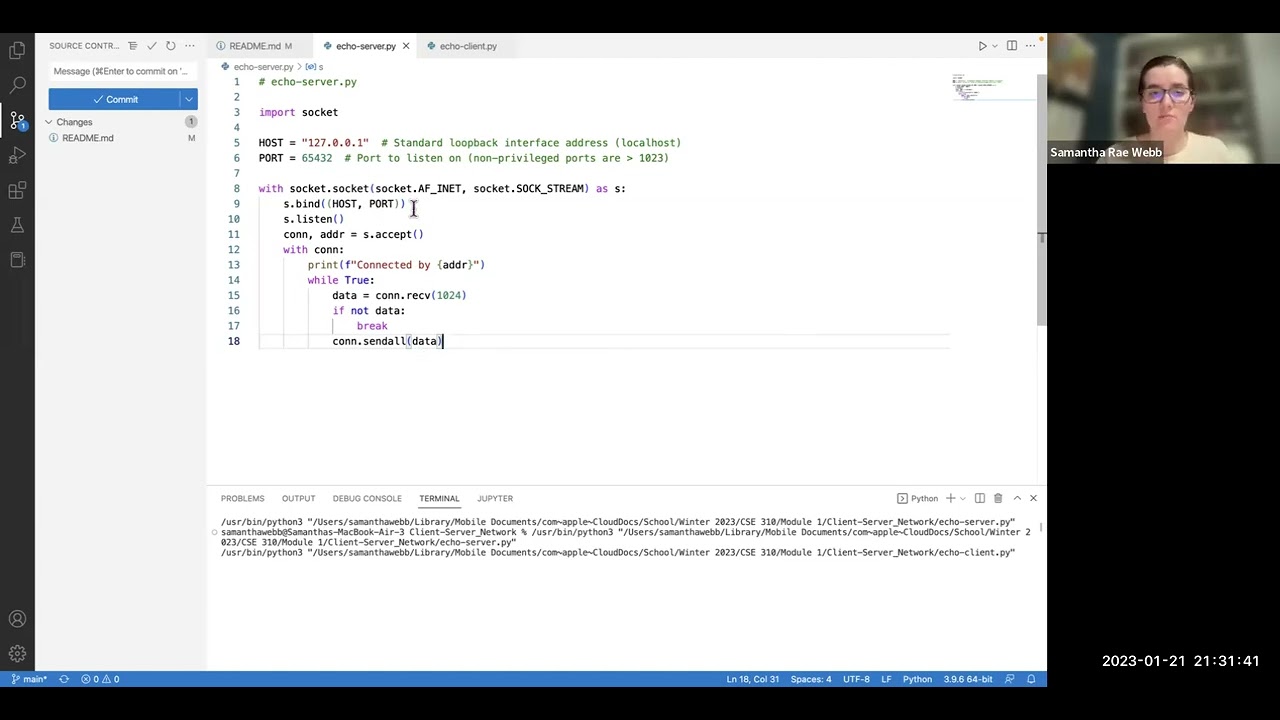Viewport: 1280px width, 720px height.
Task: Click the 'import socket' line in editor
Action: (298, 112)
